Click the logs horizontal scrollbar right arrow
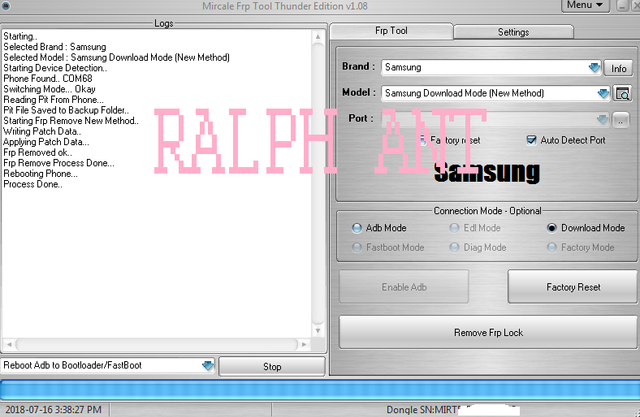Image resolution: width=640 pixels, height=417 pixels. click(x=304, y=344)
